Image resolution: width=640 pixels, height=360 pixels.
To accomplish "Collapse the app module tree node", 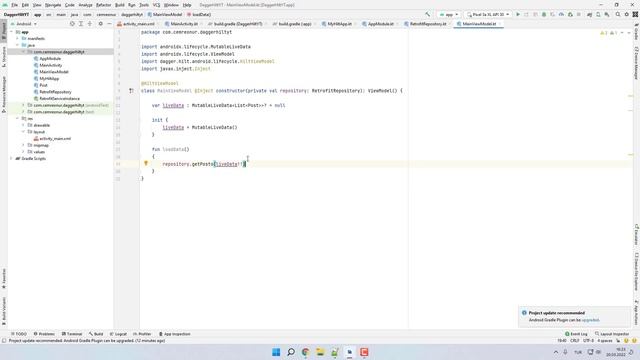I will 12,32.
